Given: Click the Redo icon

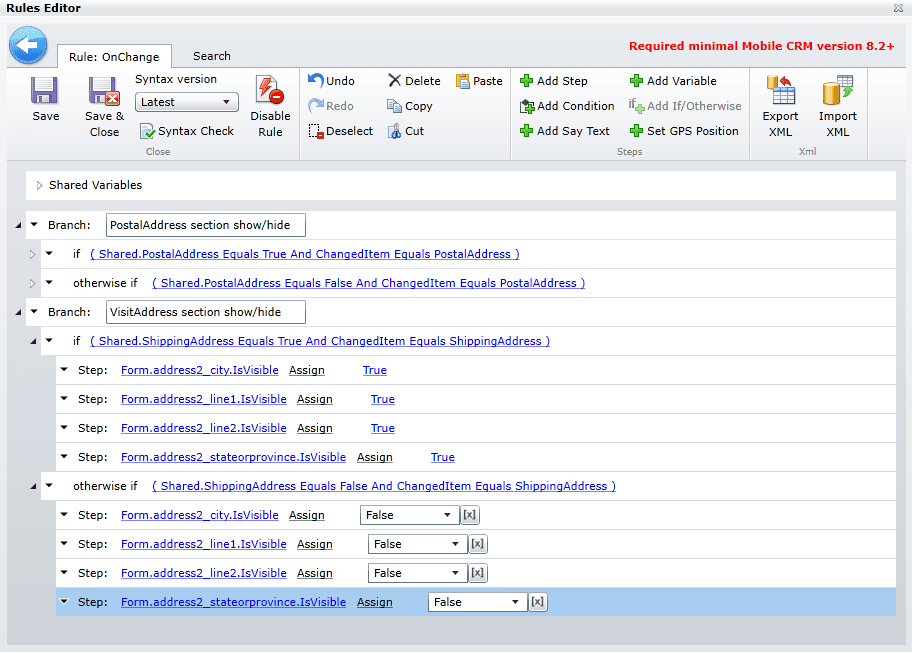Looking at the screenshot, I should [x=315, y=105].
